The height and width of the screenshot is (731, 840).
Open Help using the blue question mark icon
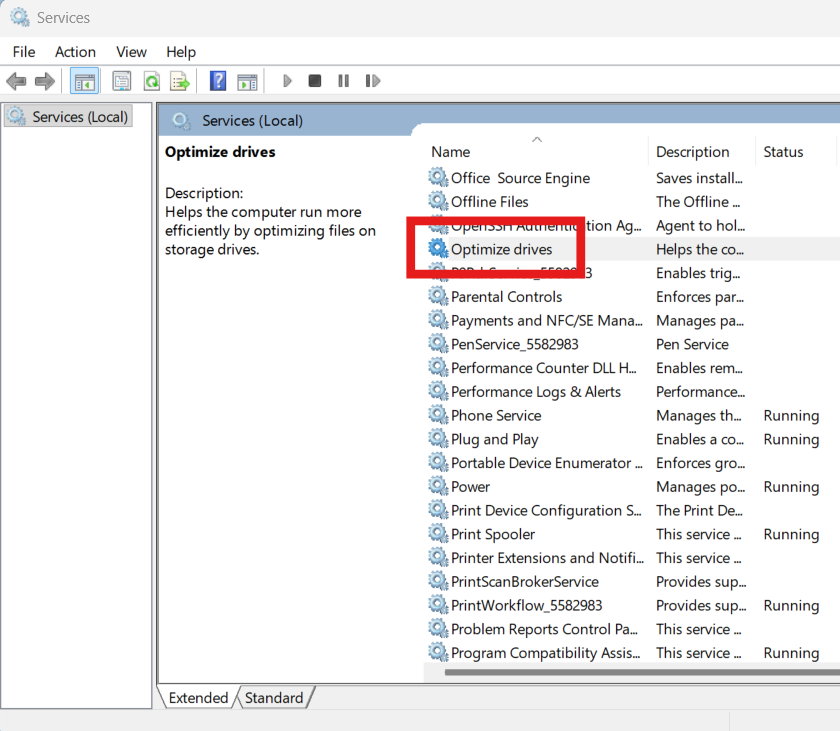217,81
